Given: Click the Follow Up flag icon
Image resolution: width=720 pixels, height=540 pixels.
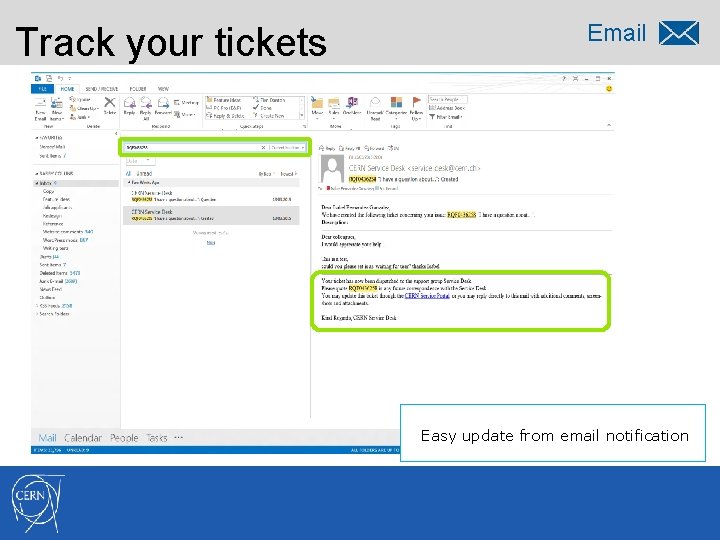Looking at the screenshot, I should point(416,101).
